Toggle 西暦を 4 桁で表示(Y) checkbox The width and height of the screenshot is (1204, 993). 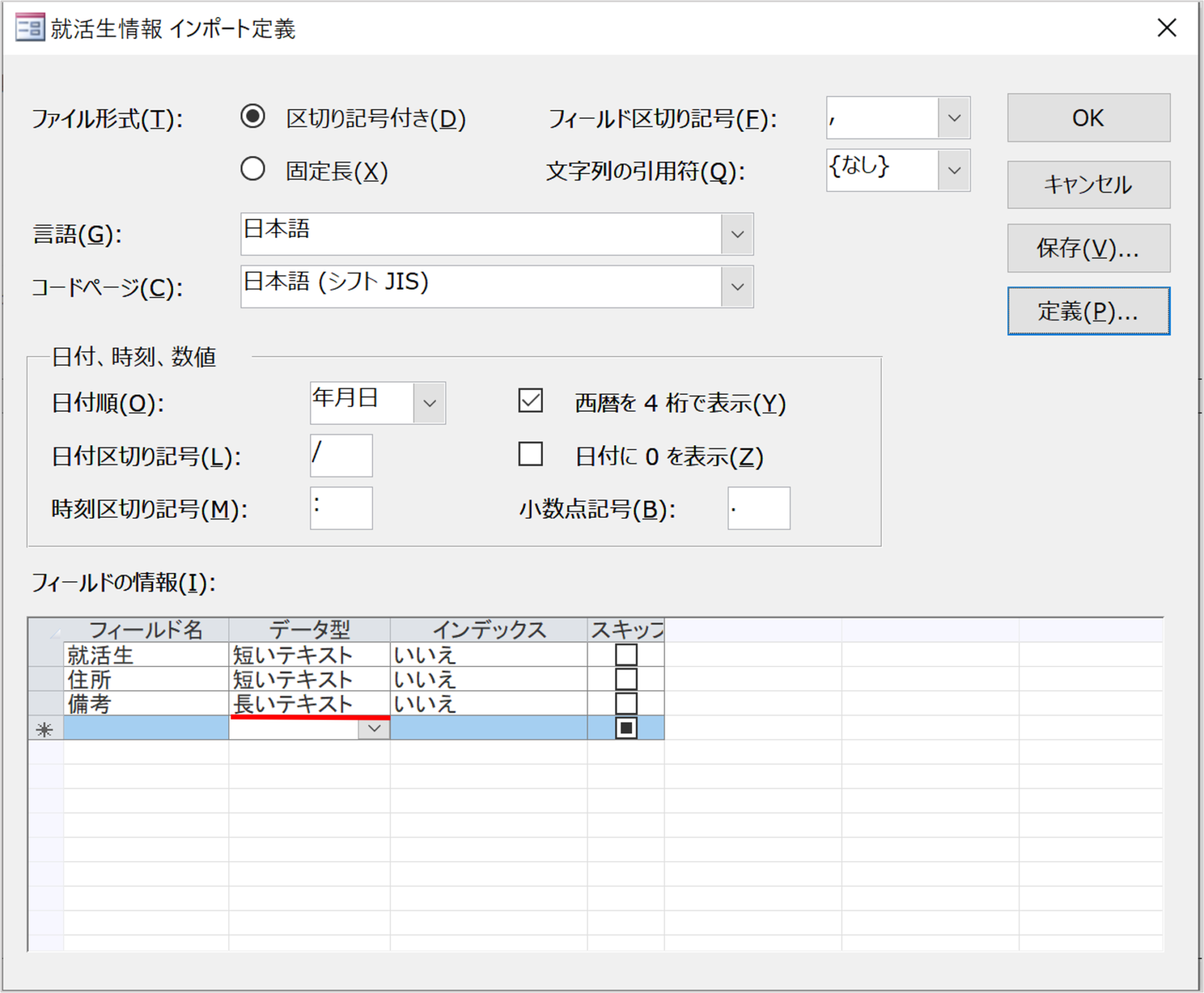[531, 401]
